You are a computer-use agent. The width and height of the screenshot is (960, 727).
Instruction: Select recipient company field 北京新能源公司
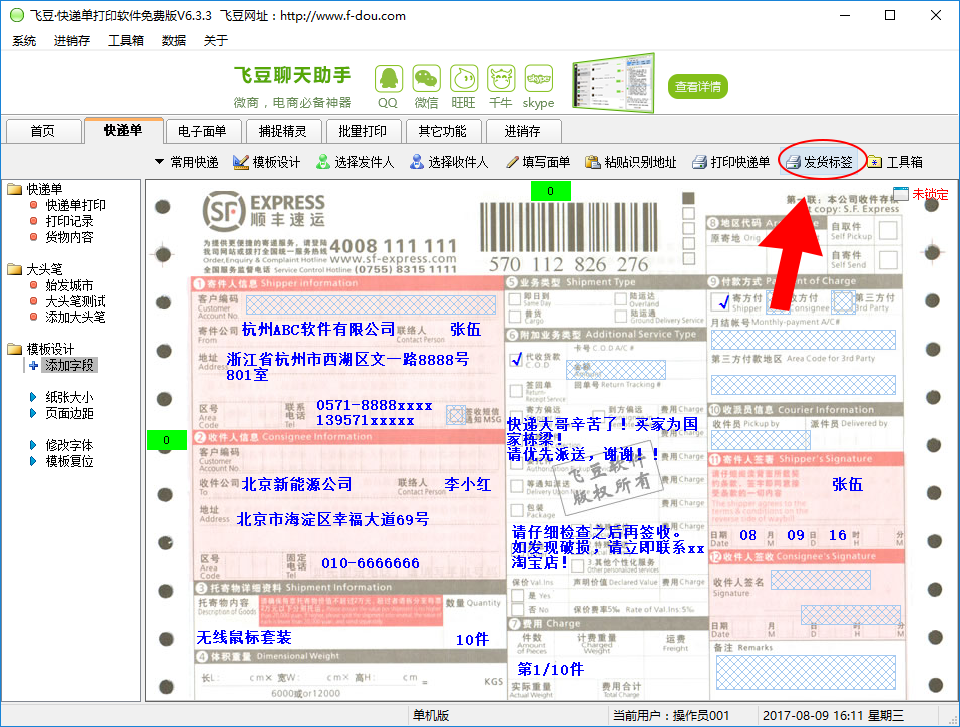[297, 484]
